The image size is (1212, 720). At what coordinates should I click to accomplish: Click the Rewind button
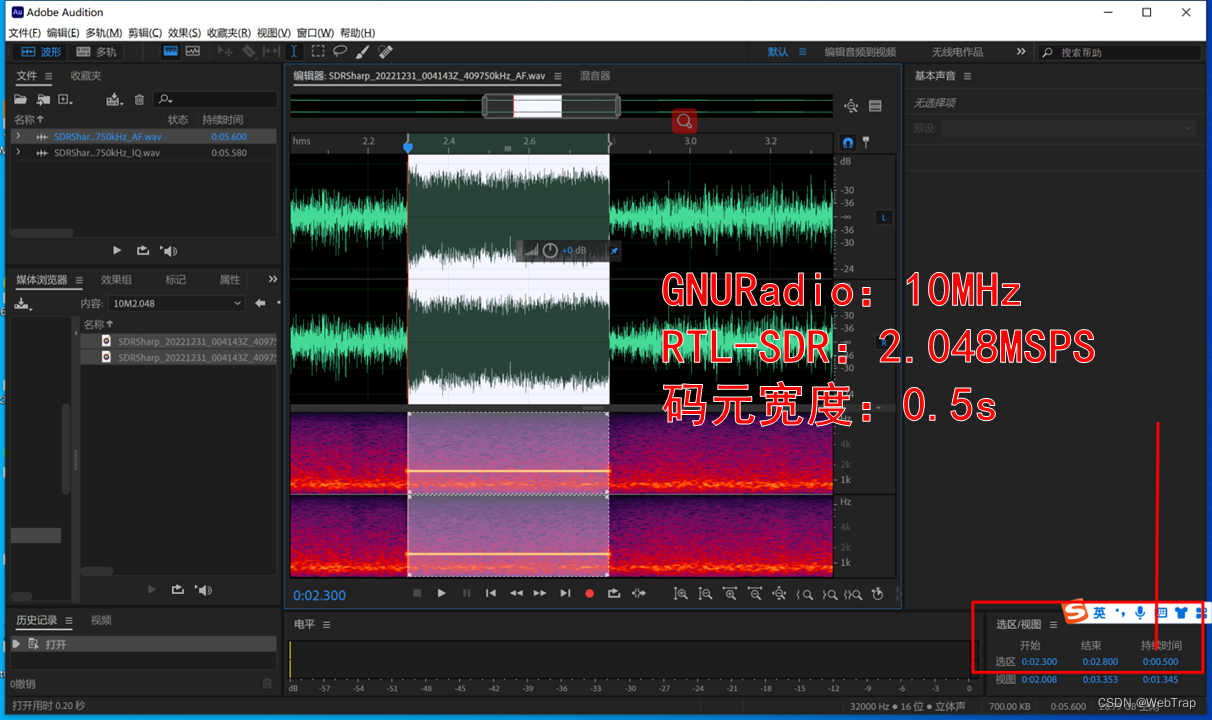click(x=516, y=593)
